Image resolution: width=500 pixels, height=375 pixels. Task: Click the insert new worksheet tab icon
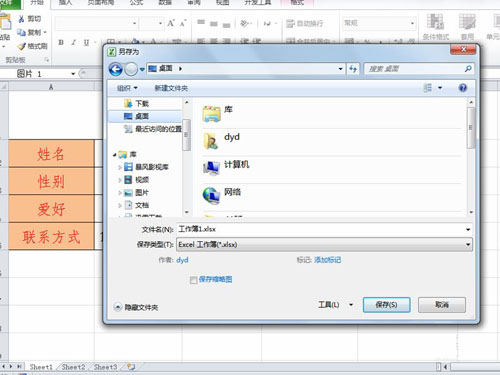pyautogui.click(x=131, y=367)
